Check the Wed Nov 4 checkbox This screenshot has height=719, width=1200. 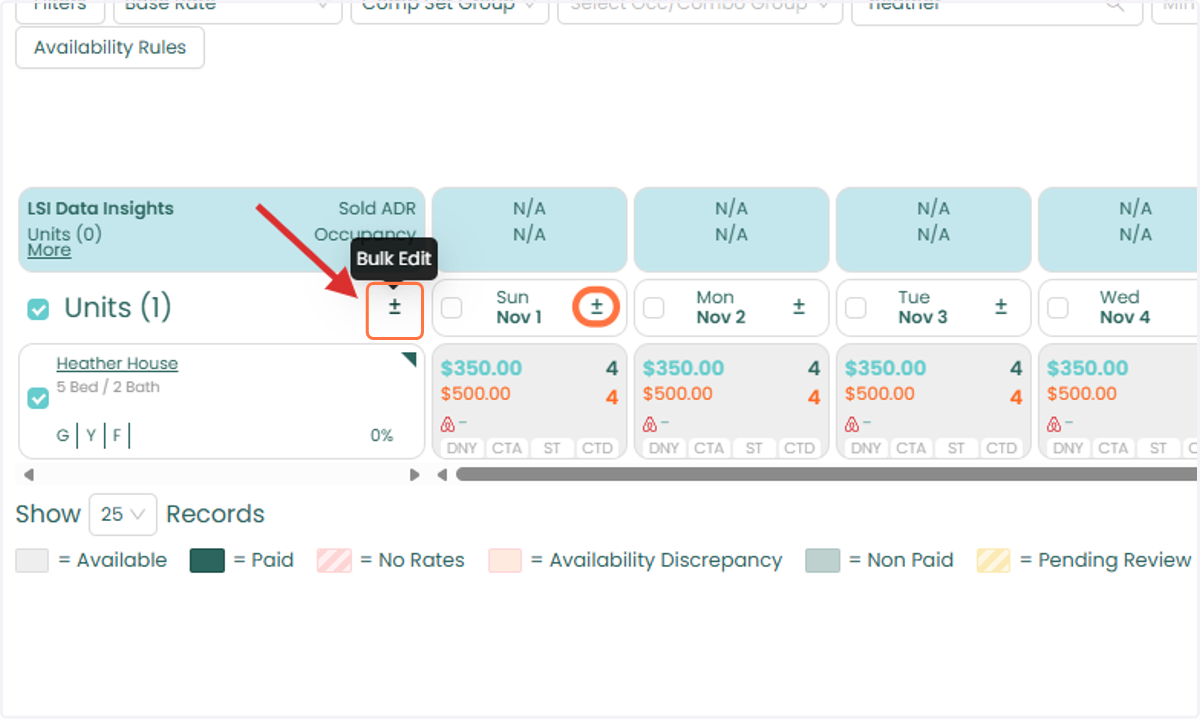click(x=1058, y=308)
